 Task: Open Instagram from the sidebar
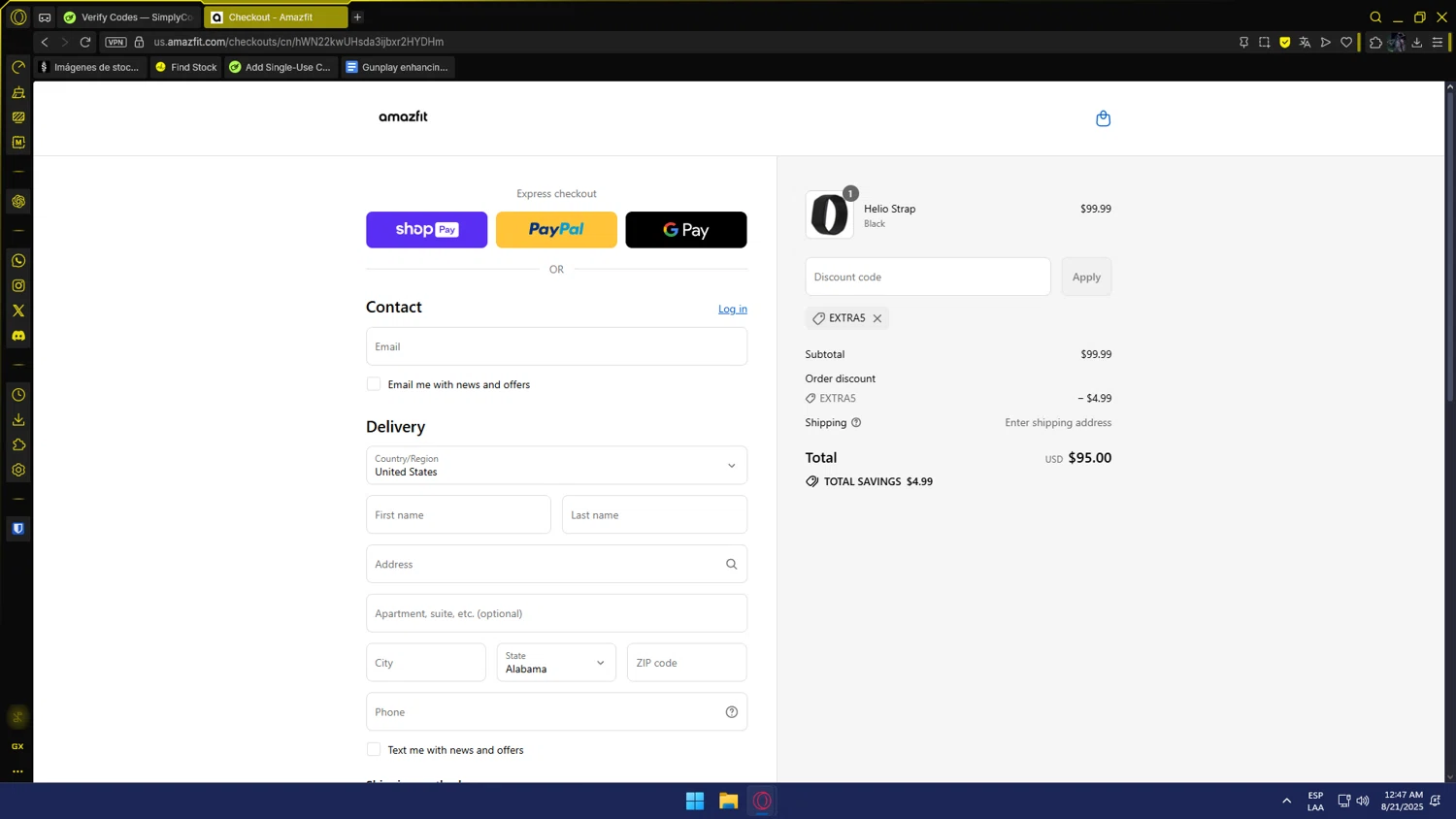click(18, 285)
